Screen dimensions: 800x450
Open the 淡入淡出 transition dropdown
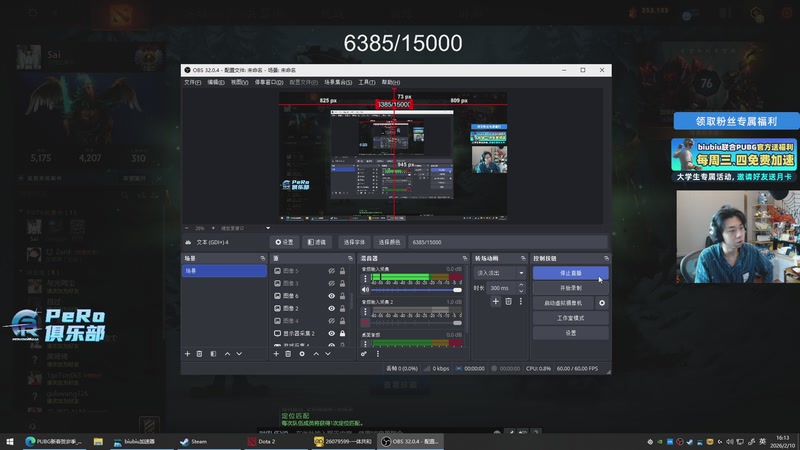click(499, 273)
